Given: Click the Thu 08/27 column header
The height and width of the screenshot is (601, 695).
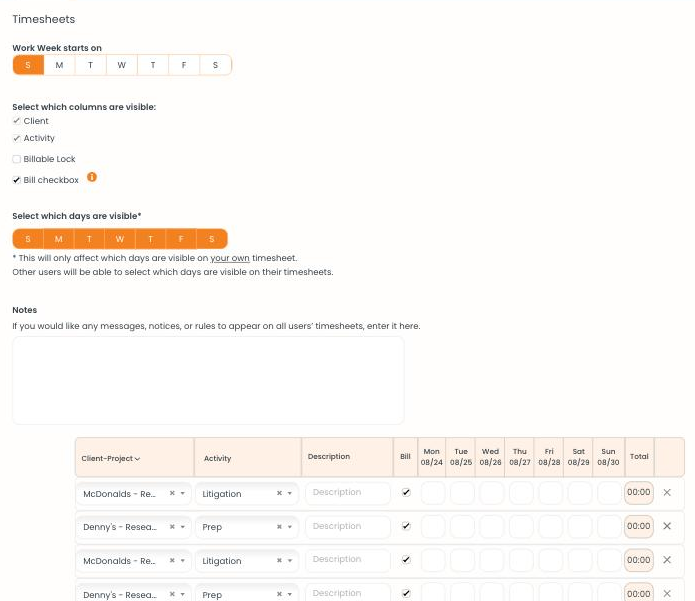Looking at the screenshot, I should (x=519, y=457).
